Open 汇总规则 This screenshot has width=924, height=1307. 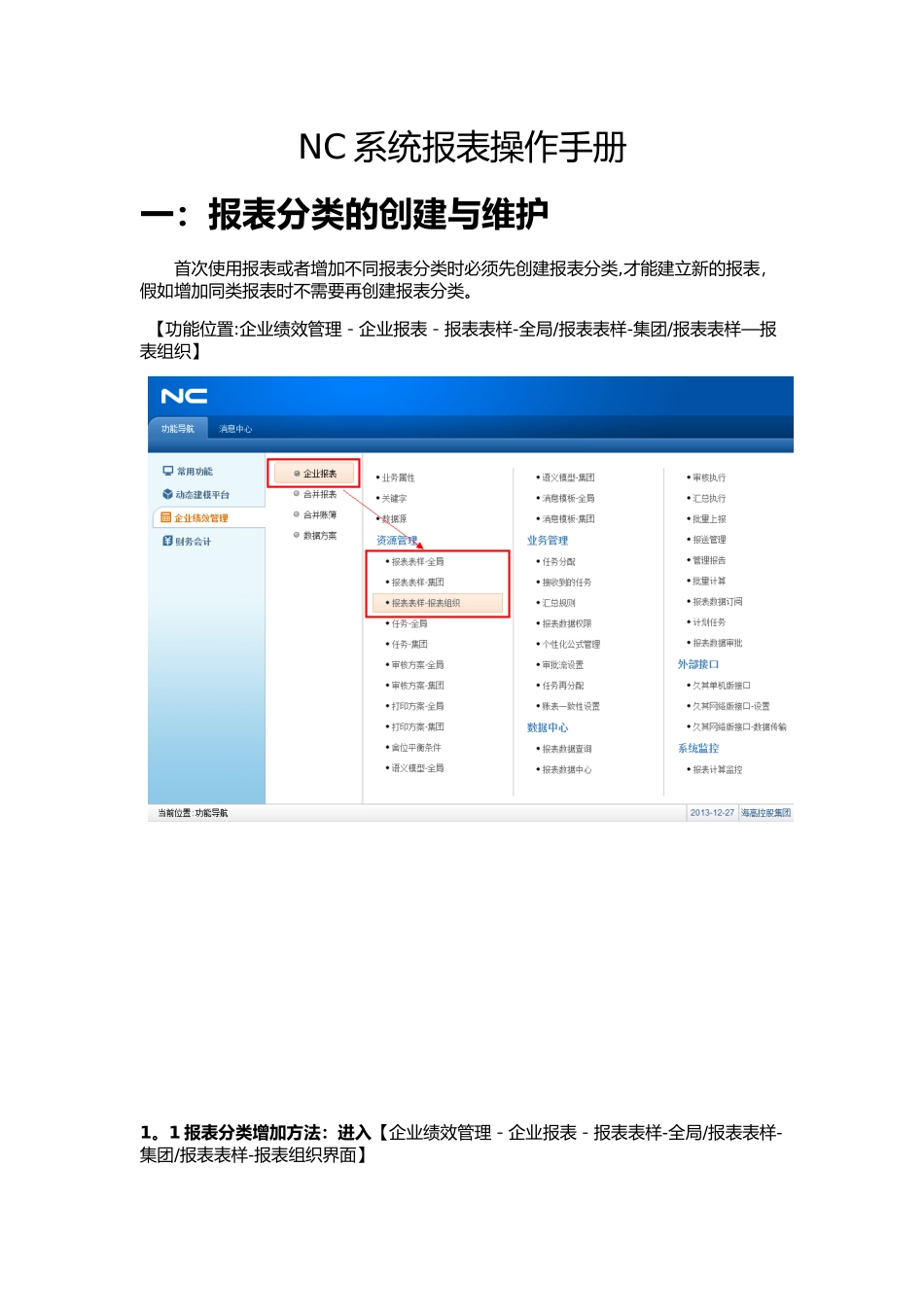point(558,603)
